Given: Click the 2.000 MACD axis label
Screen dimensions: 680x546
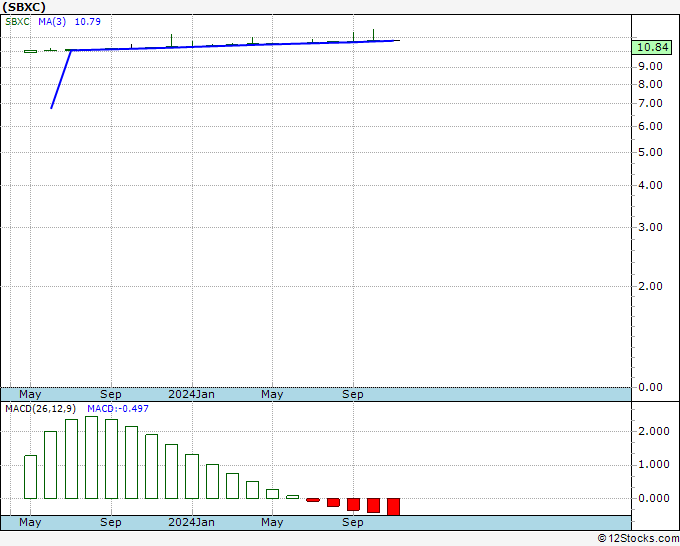Looking at the screenshot, I should (652, 431).
